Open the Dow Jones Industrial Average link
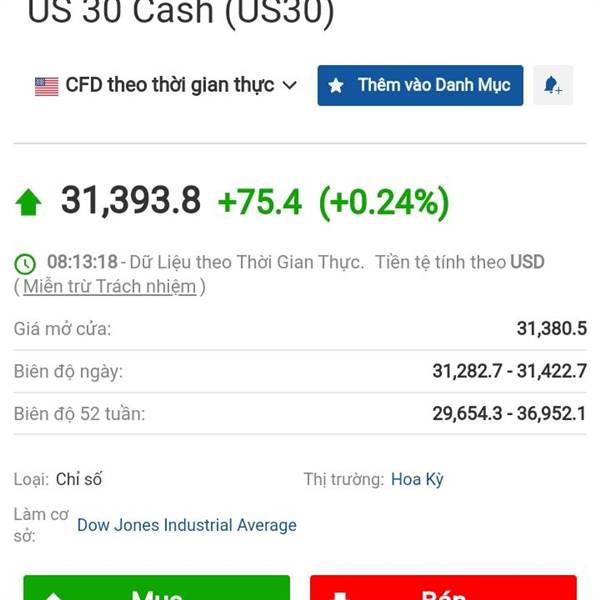600x600 pixels. click(x=187, y=525)
